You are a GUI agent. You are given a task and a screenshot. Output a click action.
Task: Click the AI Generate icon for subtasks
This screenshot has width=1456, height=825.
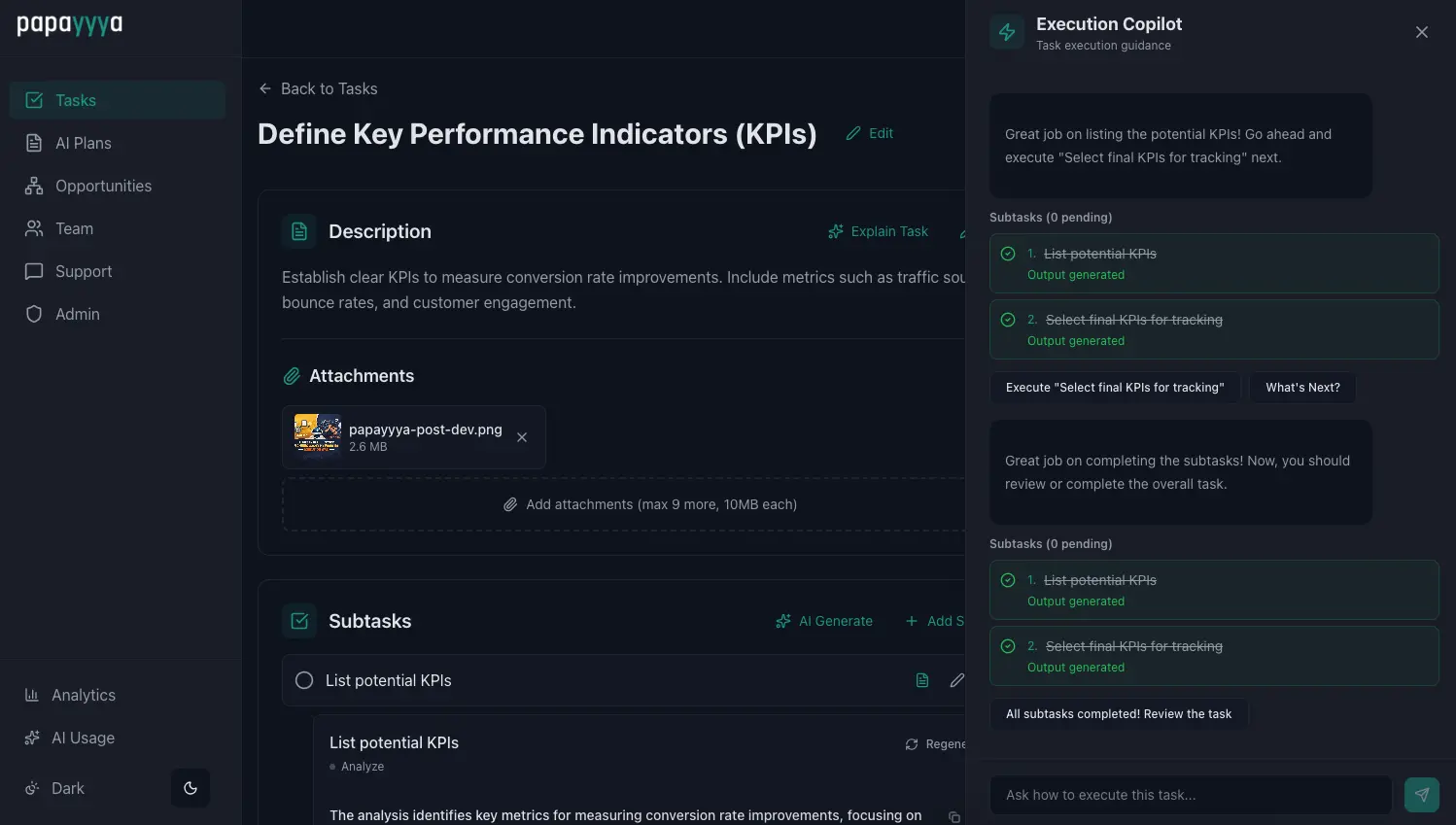(x=783, y=621)
